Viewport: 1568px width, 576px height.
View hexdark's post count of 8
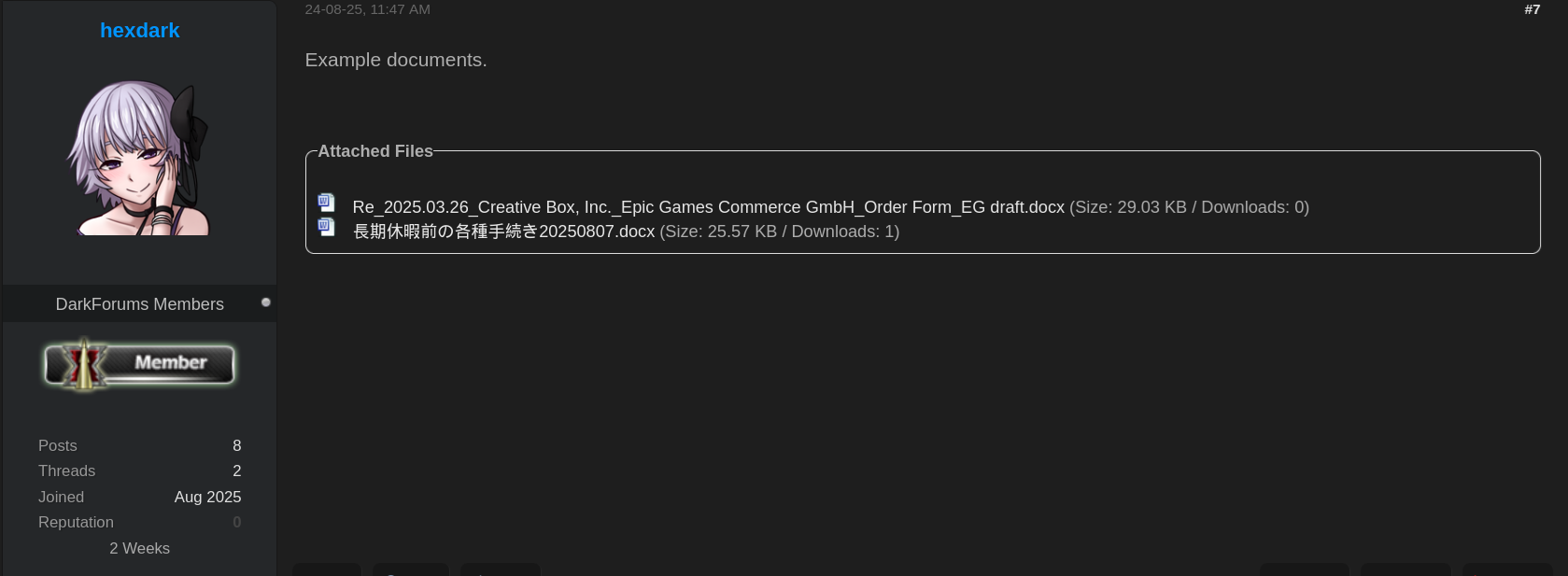[237, 445]
